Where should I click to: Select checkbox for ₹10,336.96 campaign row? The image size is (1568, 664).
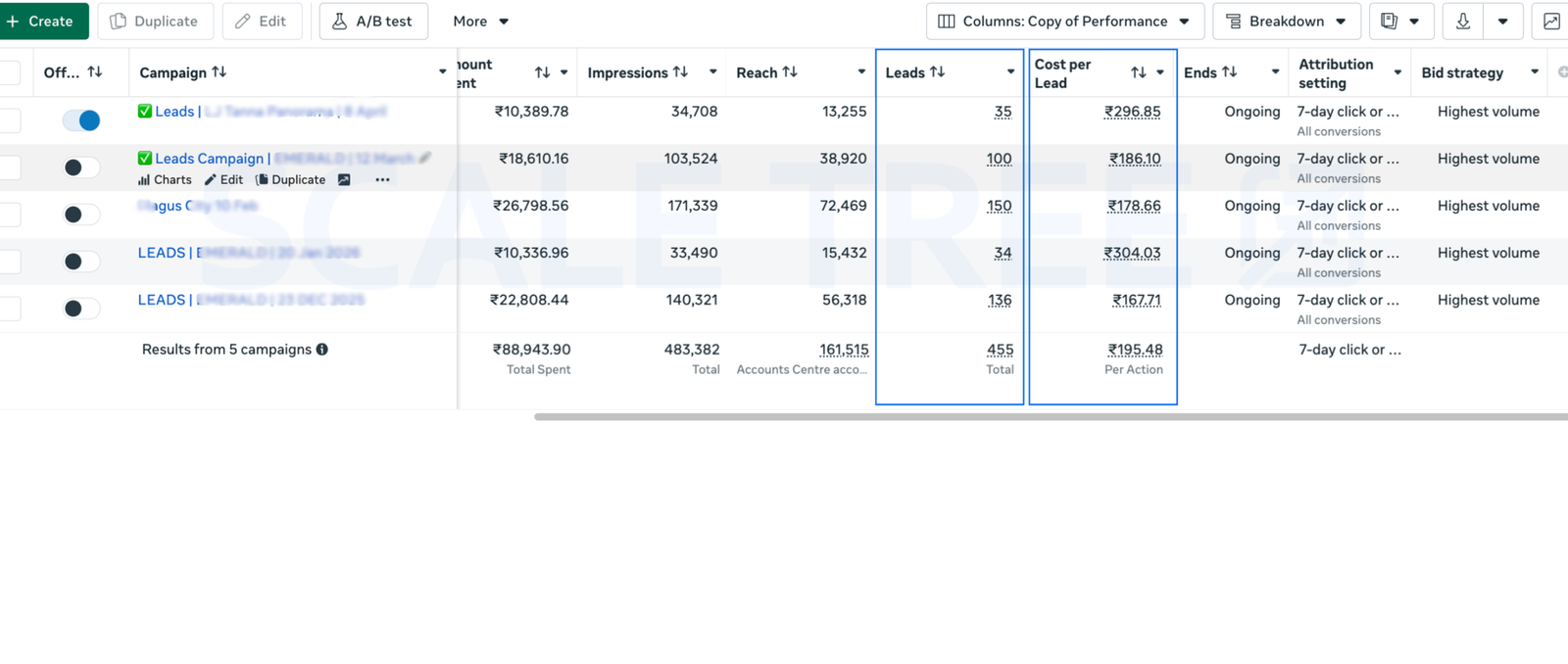[10, 261]
